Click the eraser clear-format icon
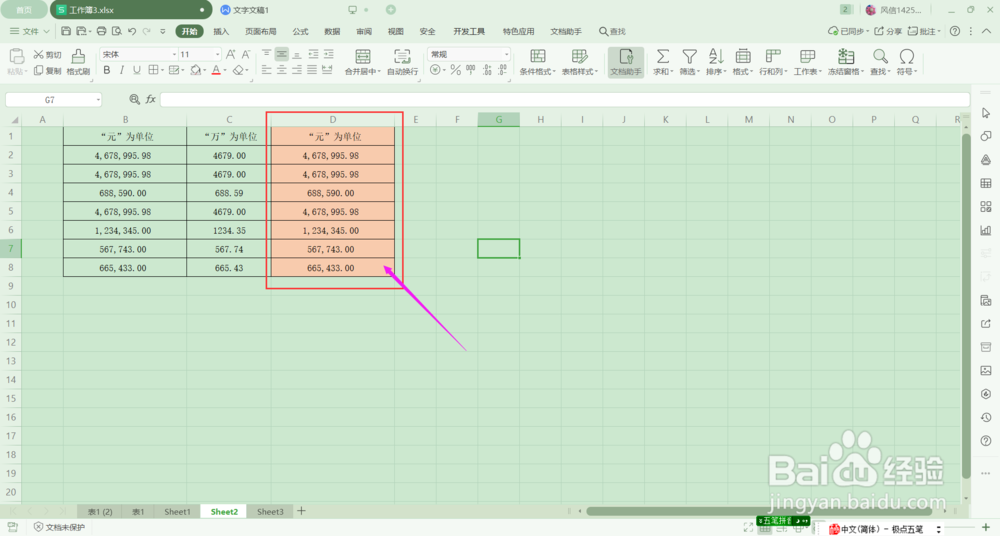This screenshot has height=536, width=1000. [x=238, y=70]
